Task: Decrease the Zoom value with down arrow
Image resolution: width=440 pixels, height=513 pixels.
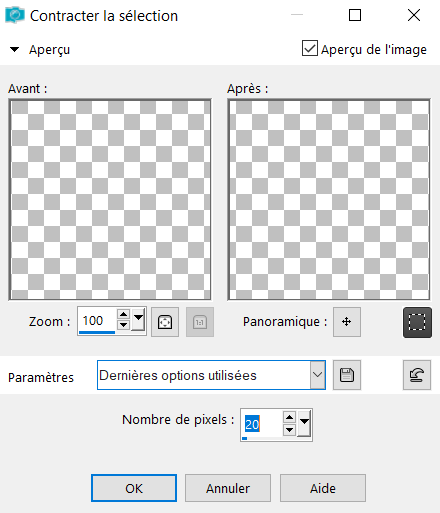Action: click(124, 325)
